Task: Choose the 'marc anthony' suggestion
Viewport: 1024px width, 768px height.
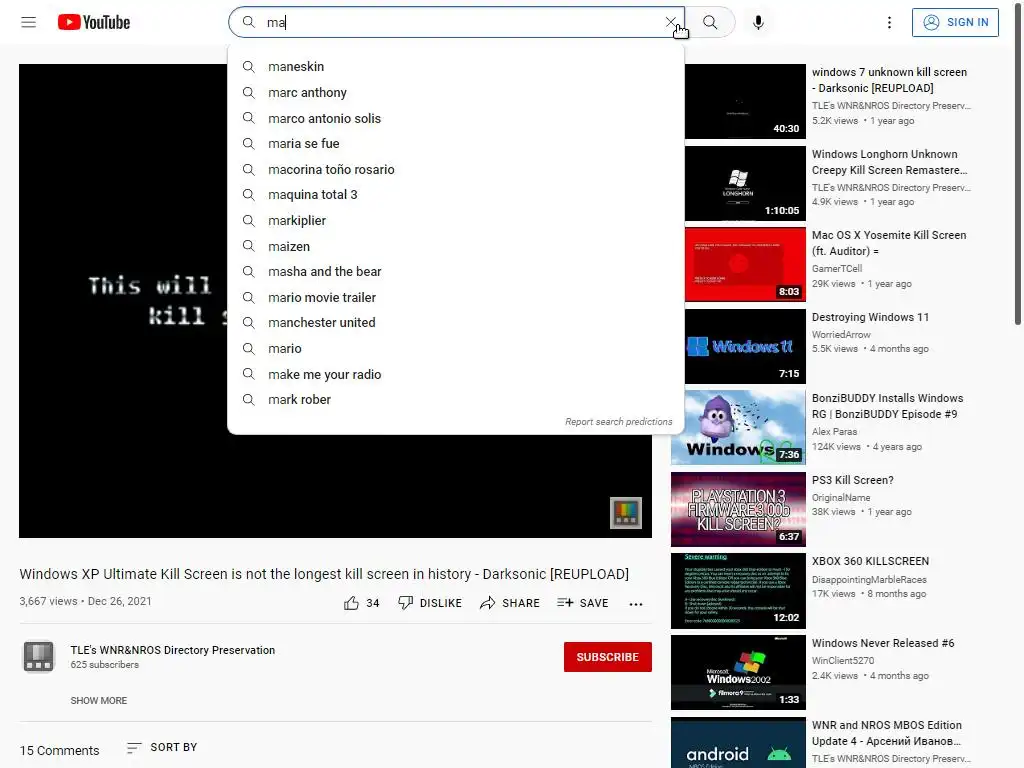Action: click(456, 93)
